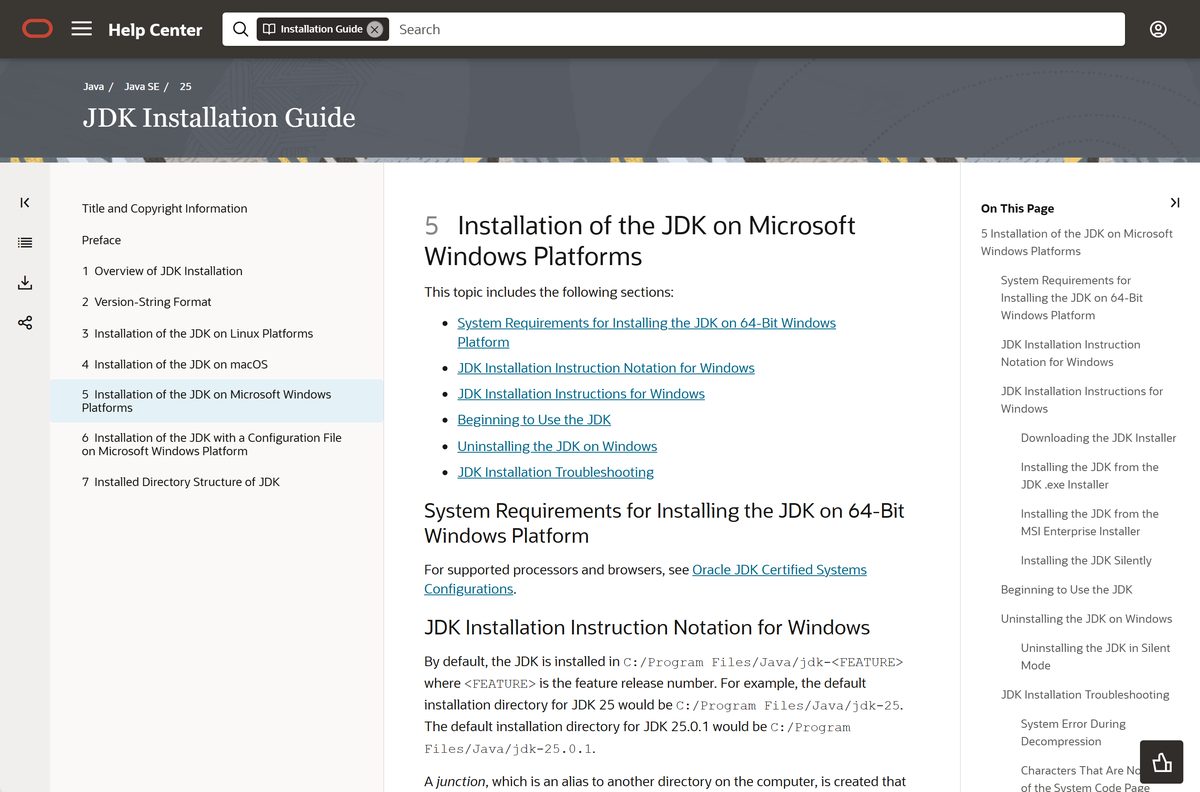The width and height of the screenshot is (1200, 792).
Task: Jump to JDK Installation Troubleshooting in On This Page
Action: (x=1085, y=695)
